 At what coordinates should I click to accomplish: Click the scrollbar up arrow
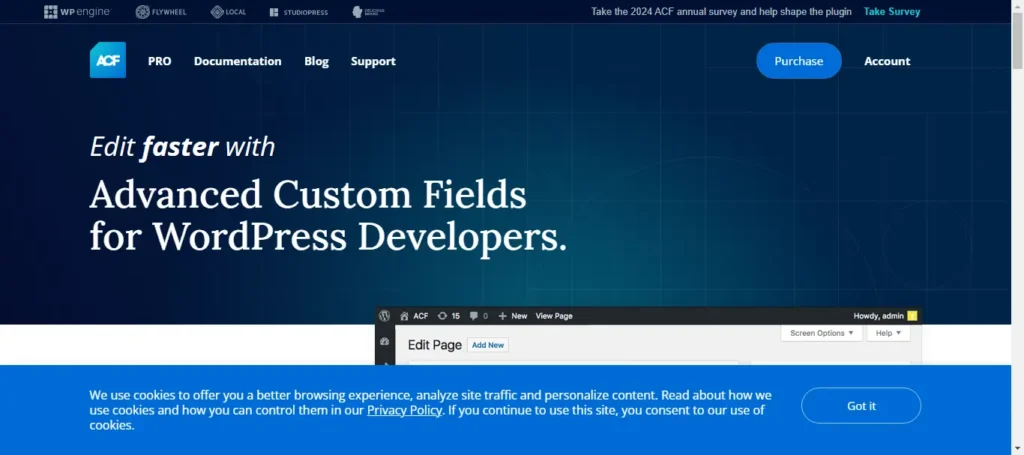click(1017, 5)
